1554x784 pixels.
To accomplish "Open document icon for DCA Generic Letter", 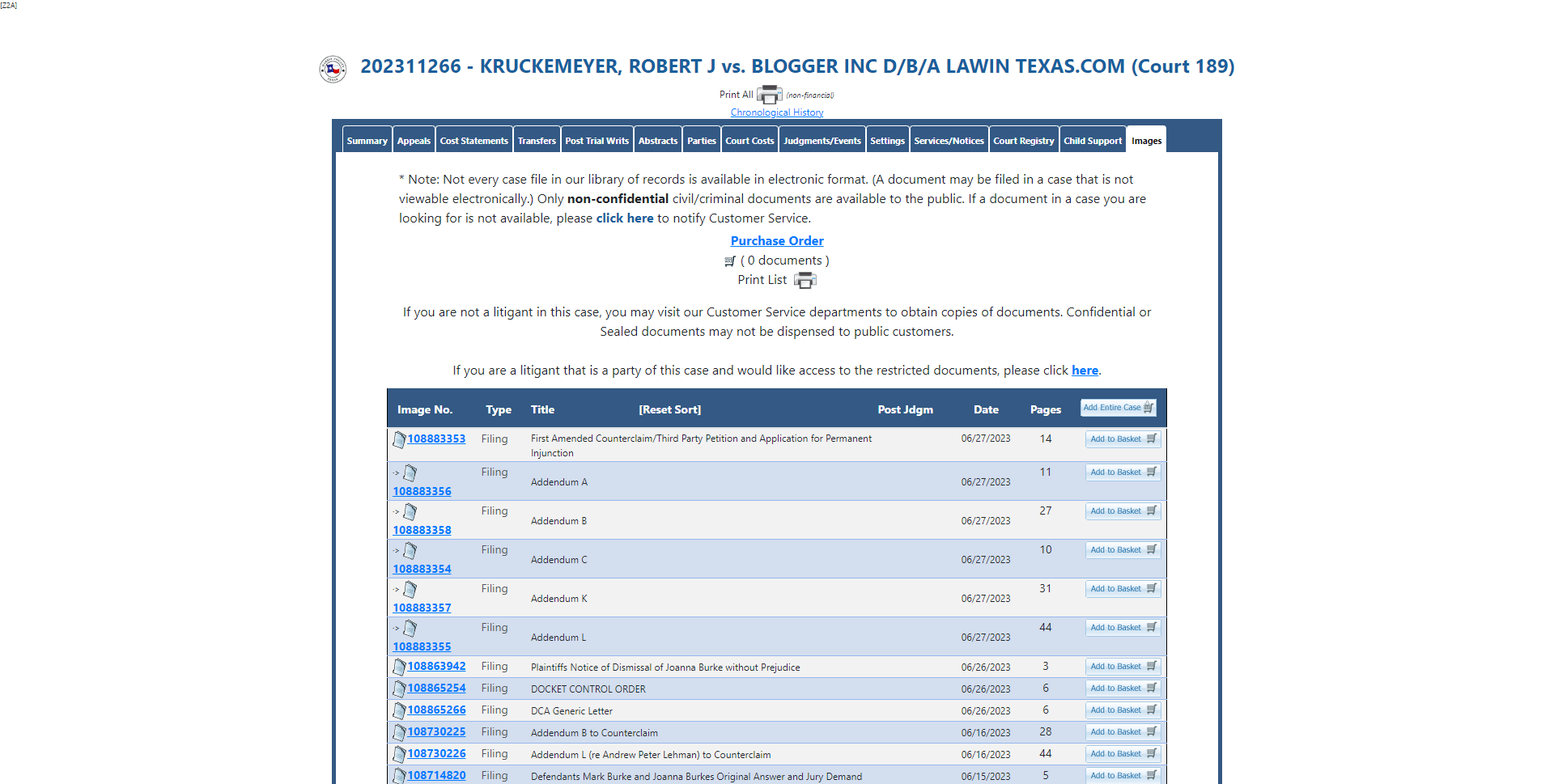I will 399,710.
